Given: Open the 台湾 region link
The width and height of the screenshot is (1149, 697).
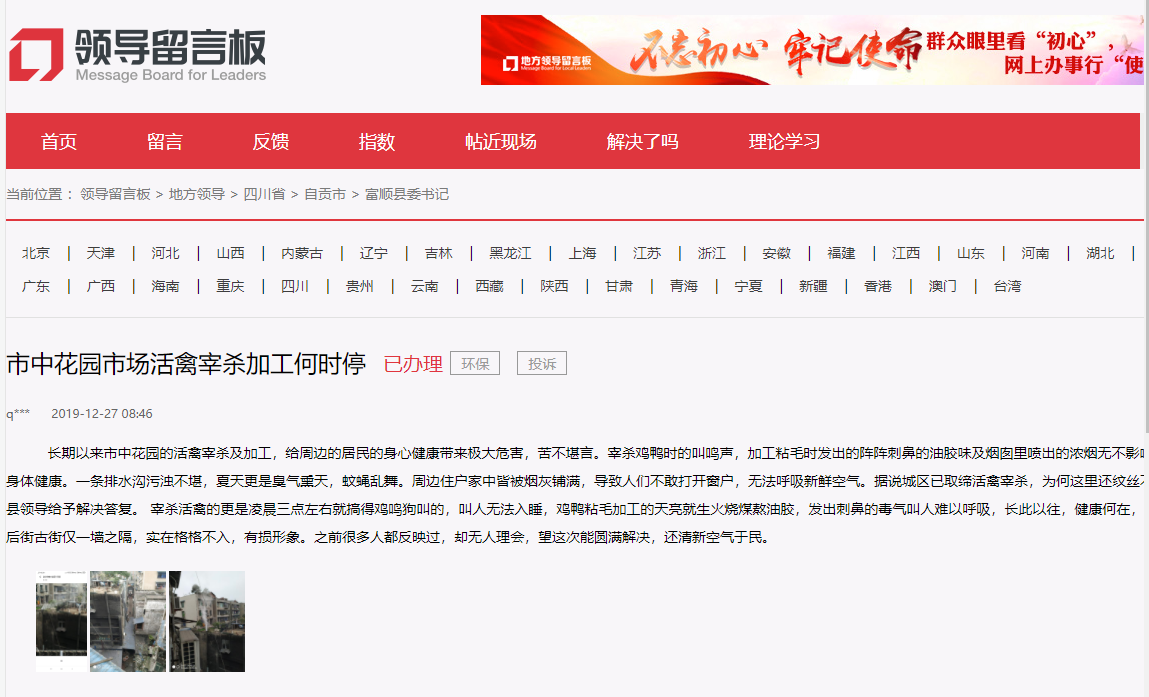Looking at the screenshot, I should tap(1007, 286).
